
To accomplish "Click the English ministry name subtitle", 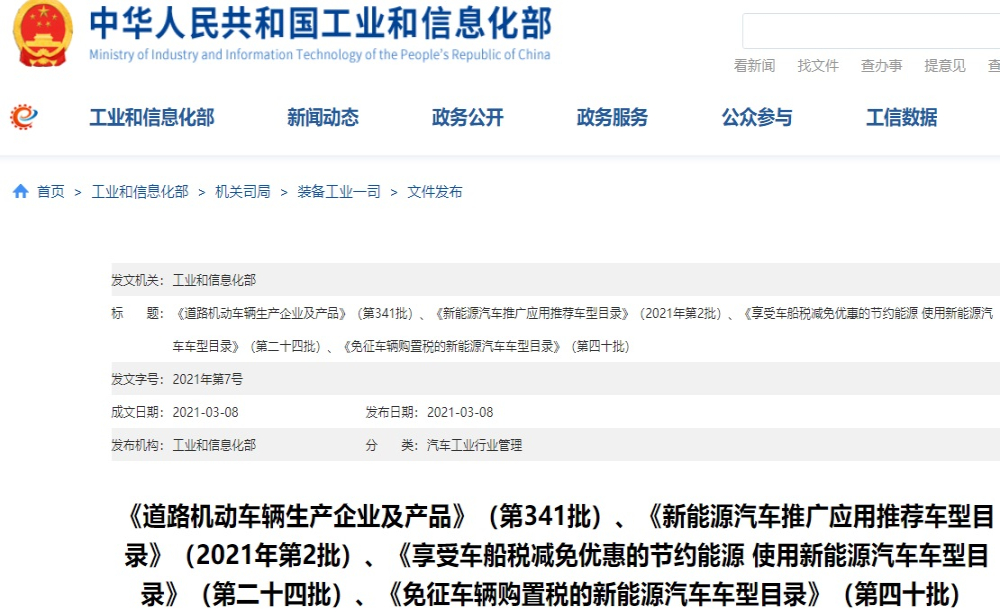I will [x=320, y=55].
